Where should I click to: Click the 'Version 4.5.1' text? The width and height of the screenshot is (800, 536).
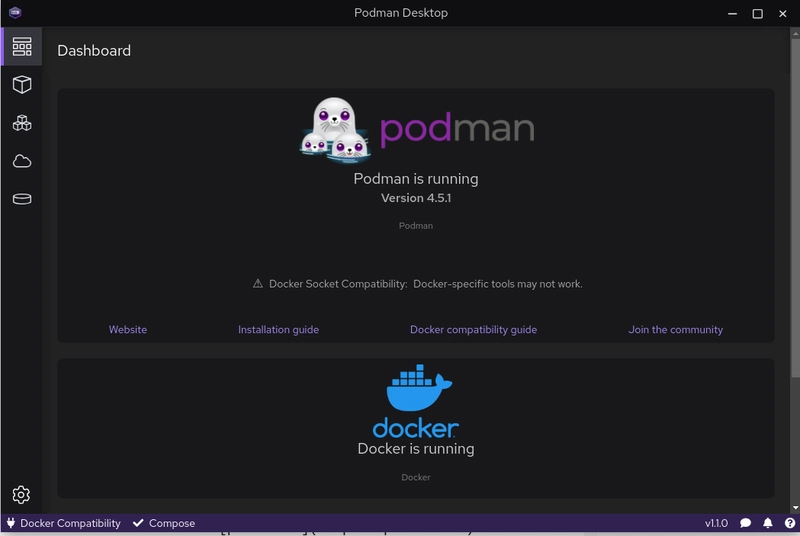pos(416,198)
